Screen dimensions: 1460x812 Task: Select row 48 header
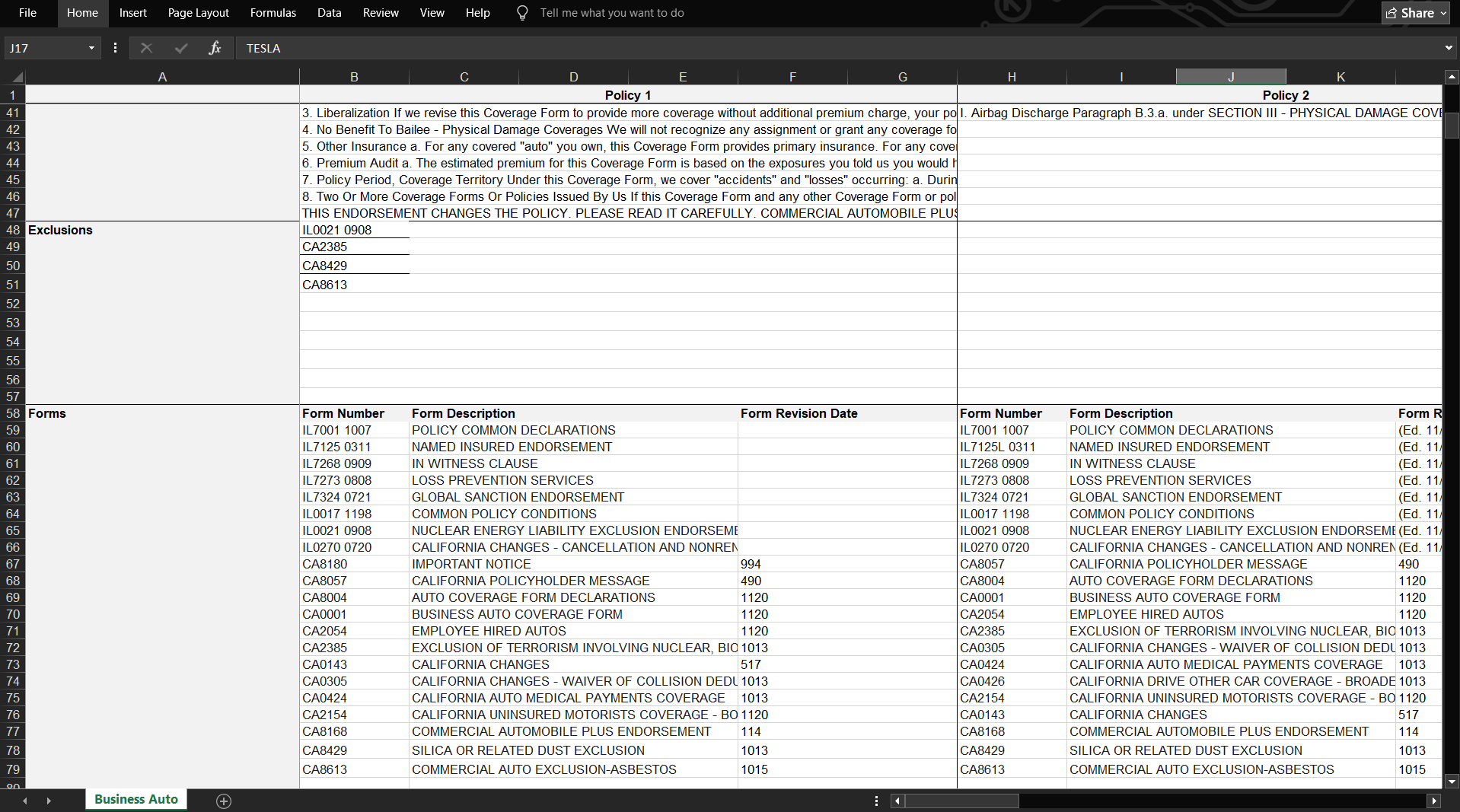[13, 230]
